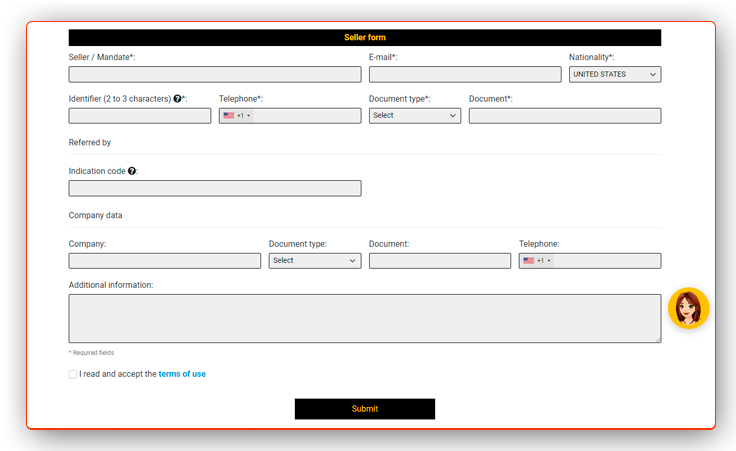Image resolution: width=736 pixels, height=451 pixels.
Task: Click the '* Required fields' note
Action: tap(92, 352)
